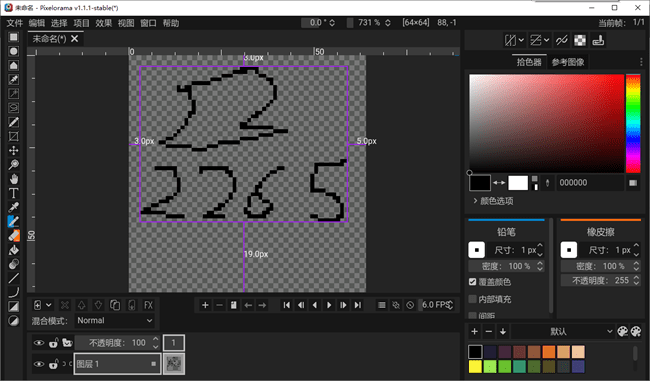Screen dimensions: 650x381
Task: Toggle alpha lock checkerboard button
Action: tap(580, 40)
